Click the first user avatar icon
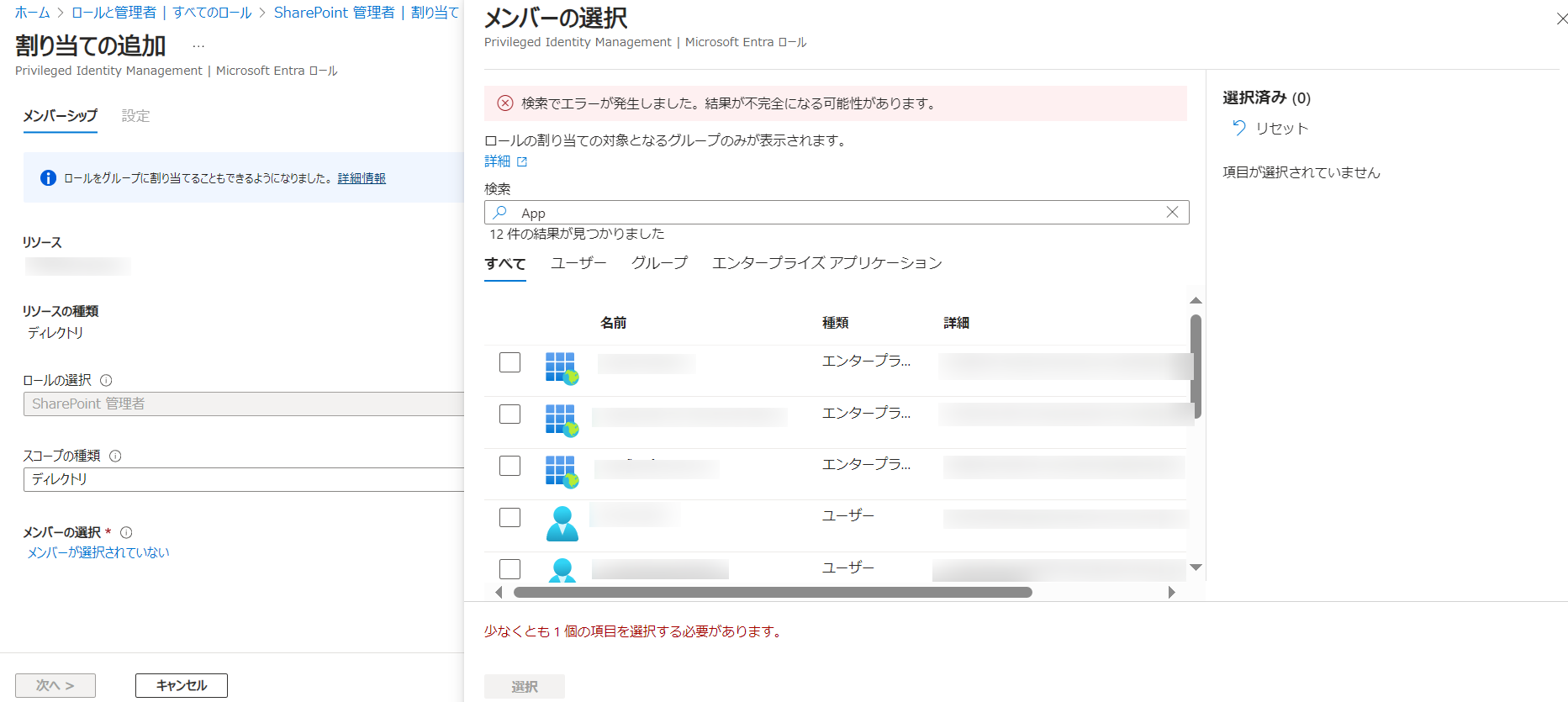 coord(562,524)
